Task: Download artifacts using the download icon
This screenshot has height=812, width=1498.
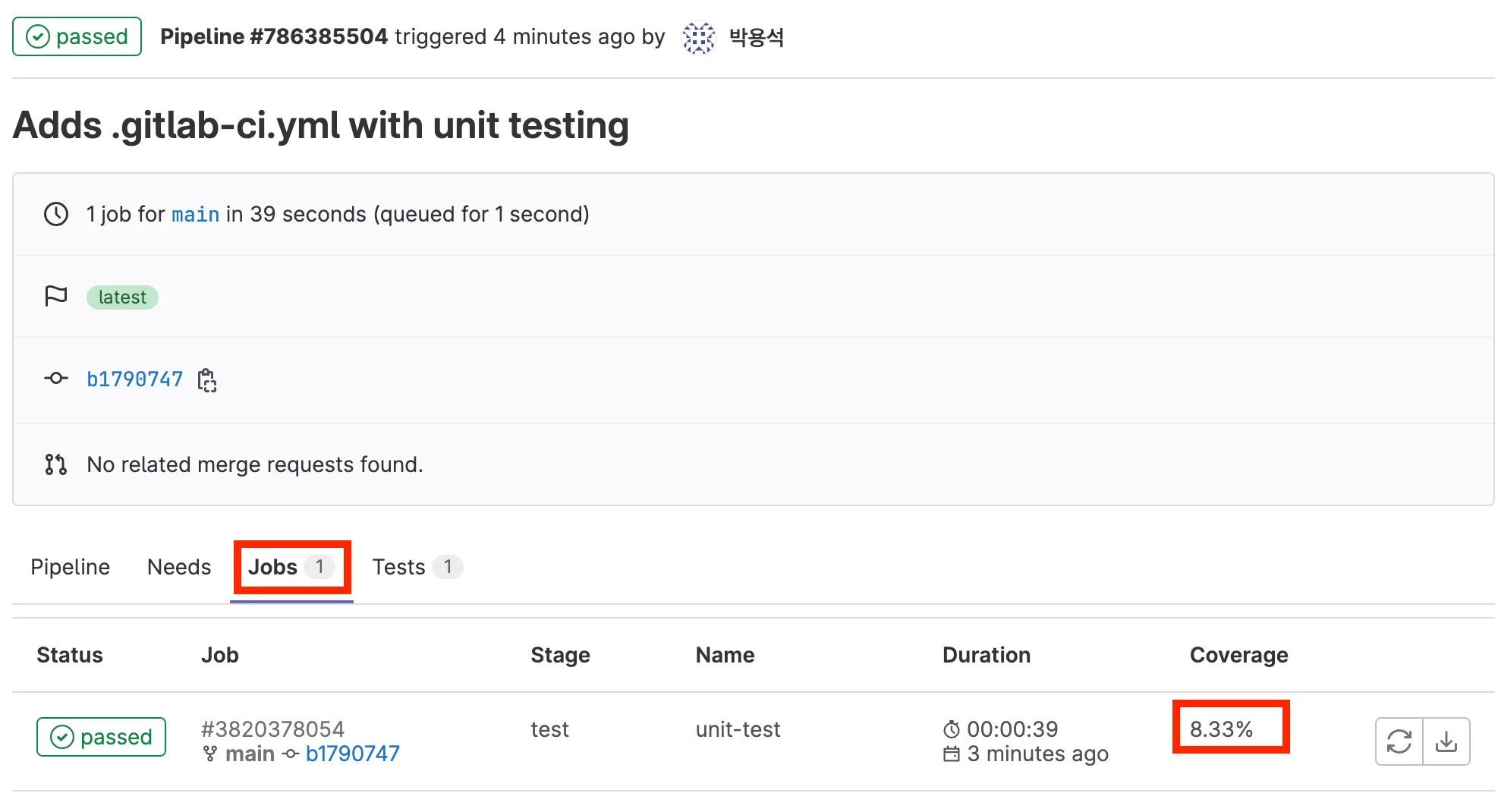Action: pos(1446,741)
